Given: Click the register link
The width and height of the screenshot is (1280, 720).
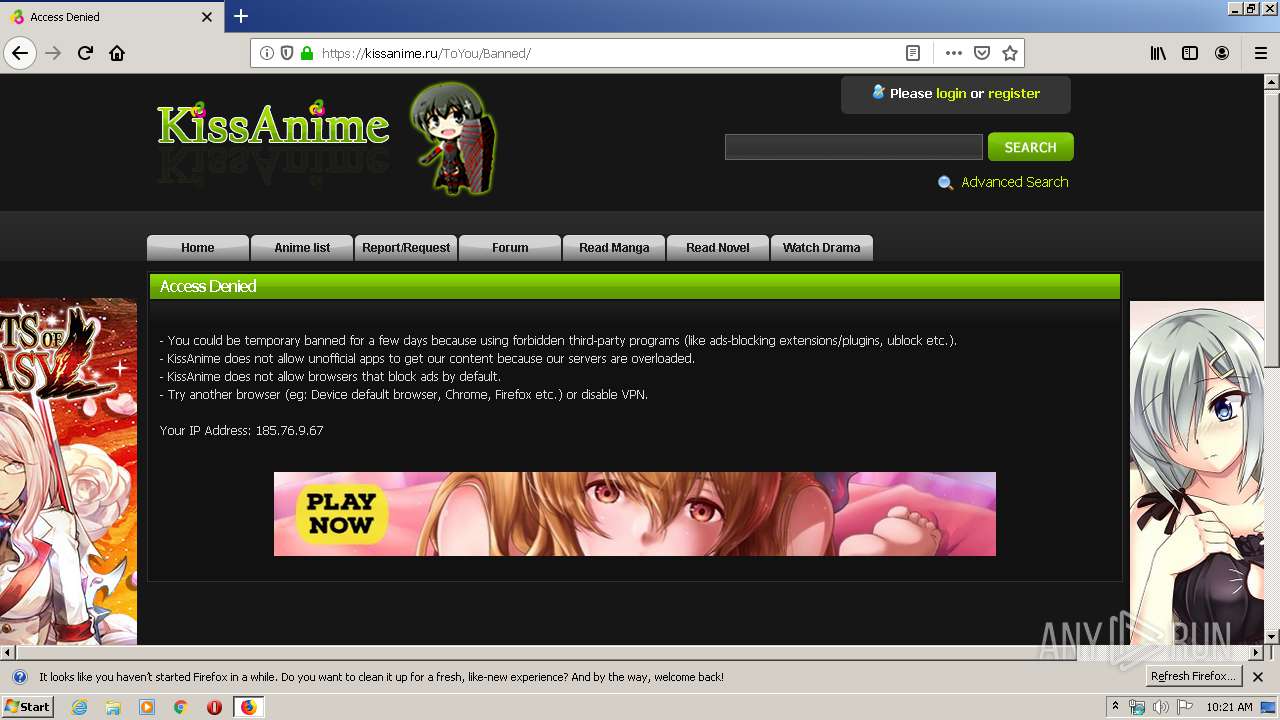Looking at the screenshot, I should pos(1014,93).
